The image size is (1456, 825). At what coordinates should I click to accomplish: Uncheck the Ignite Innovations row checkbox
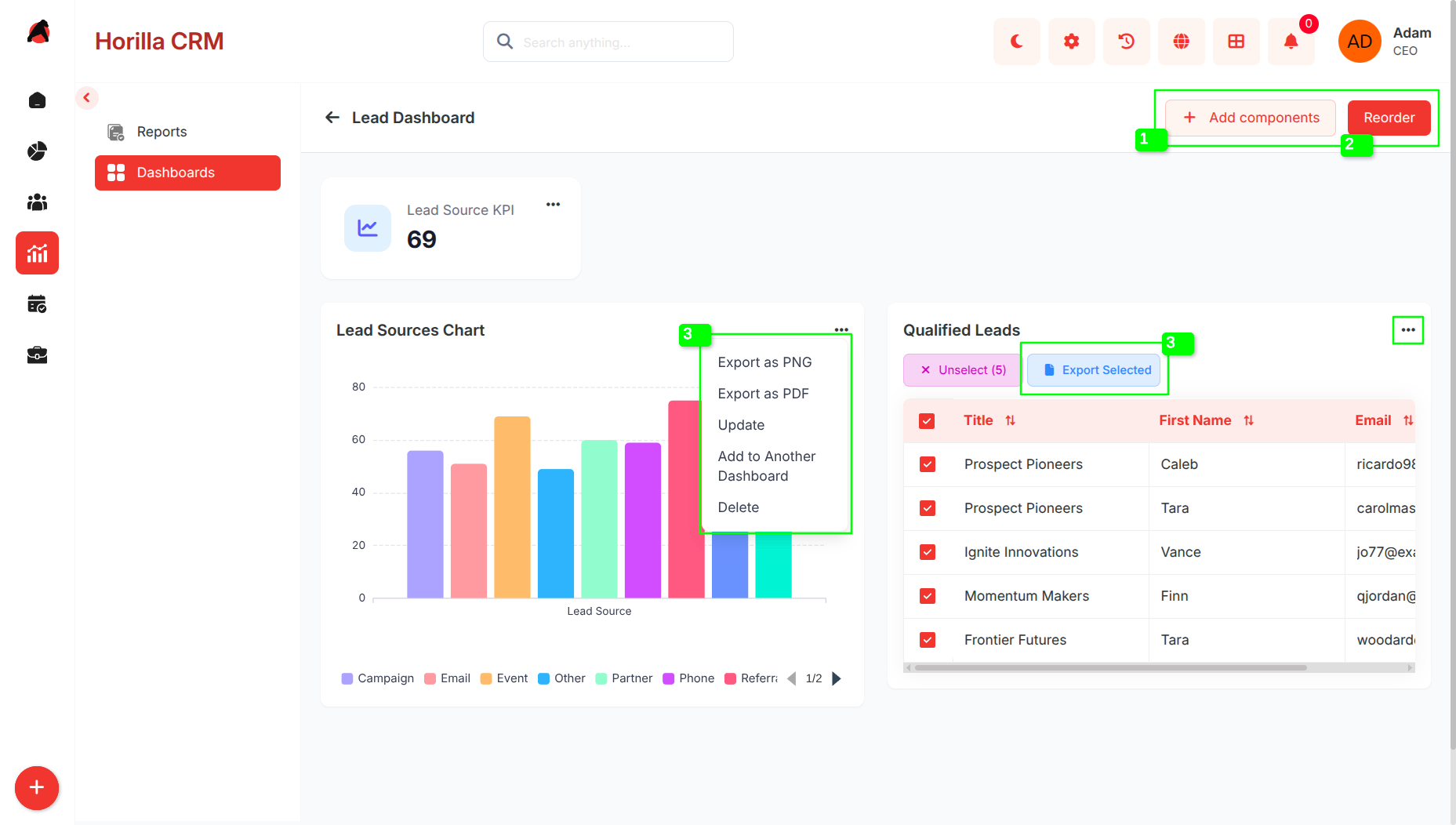click(x=928, y=552)
